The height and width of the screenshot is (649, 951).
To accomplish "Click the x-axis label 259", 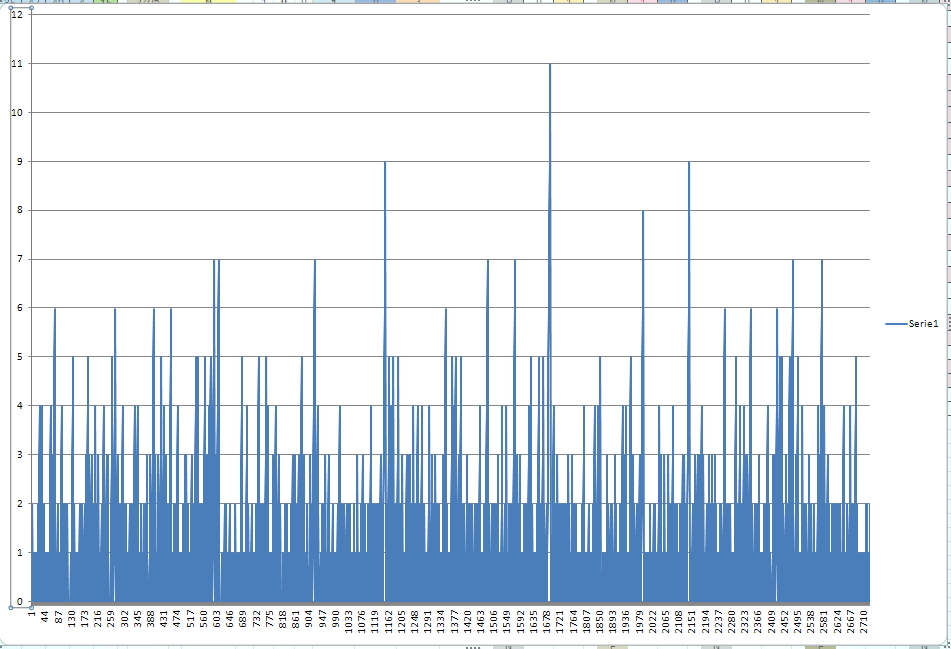I will click(x=110, y=618).
